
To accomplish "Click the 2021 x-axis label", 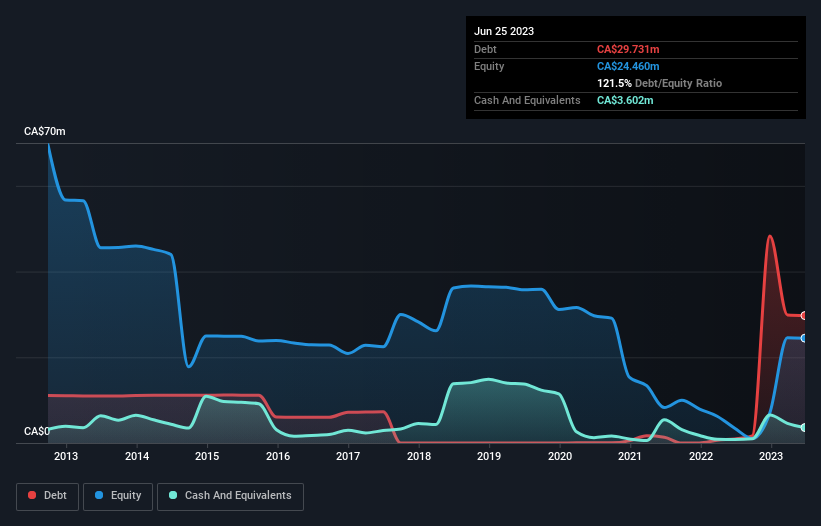I will (x=630, y=456).
